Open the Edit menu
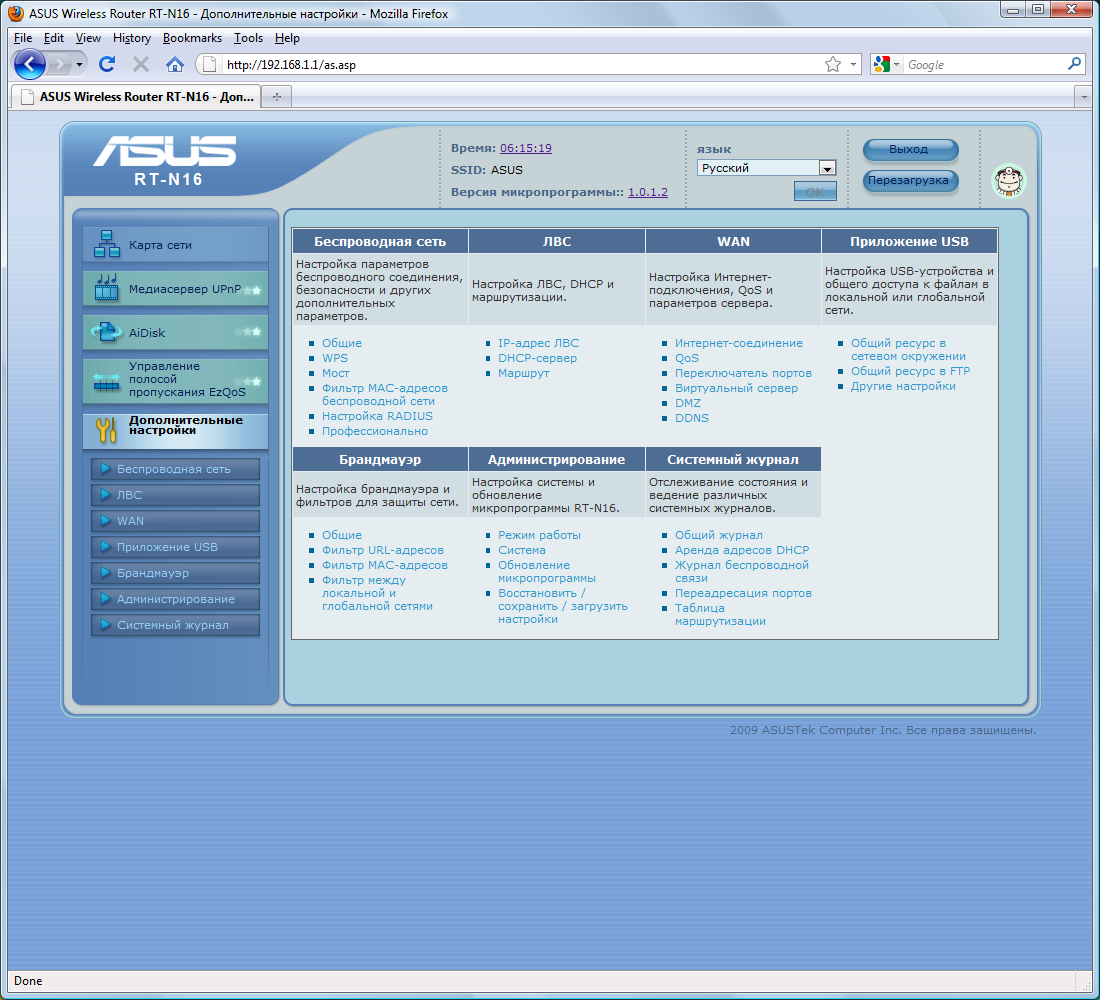Image resolution: width=1100 pixels, height=1000 pixels. click(53, 38)
